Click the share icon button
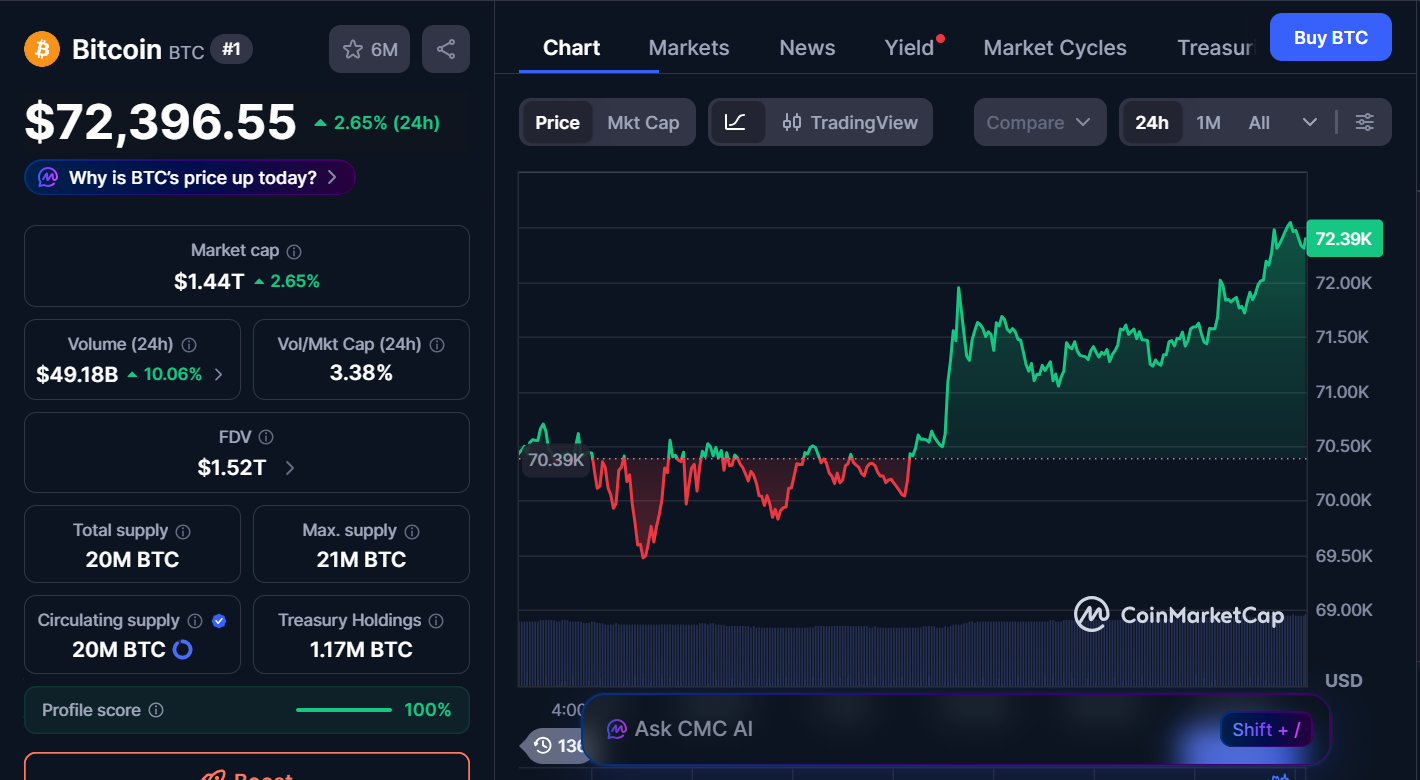Screen dimensions: 1420x780 tap(446, 49)
